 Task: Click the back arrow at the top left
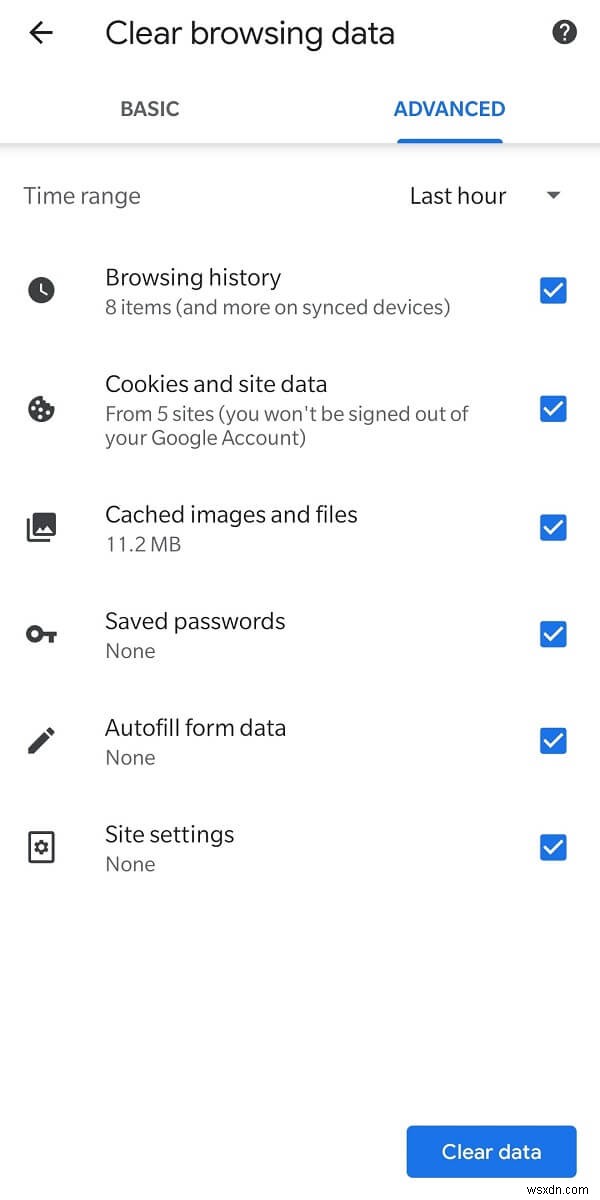pos(41,32)
